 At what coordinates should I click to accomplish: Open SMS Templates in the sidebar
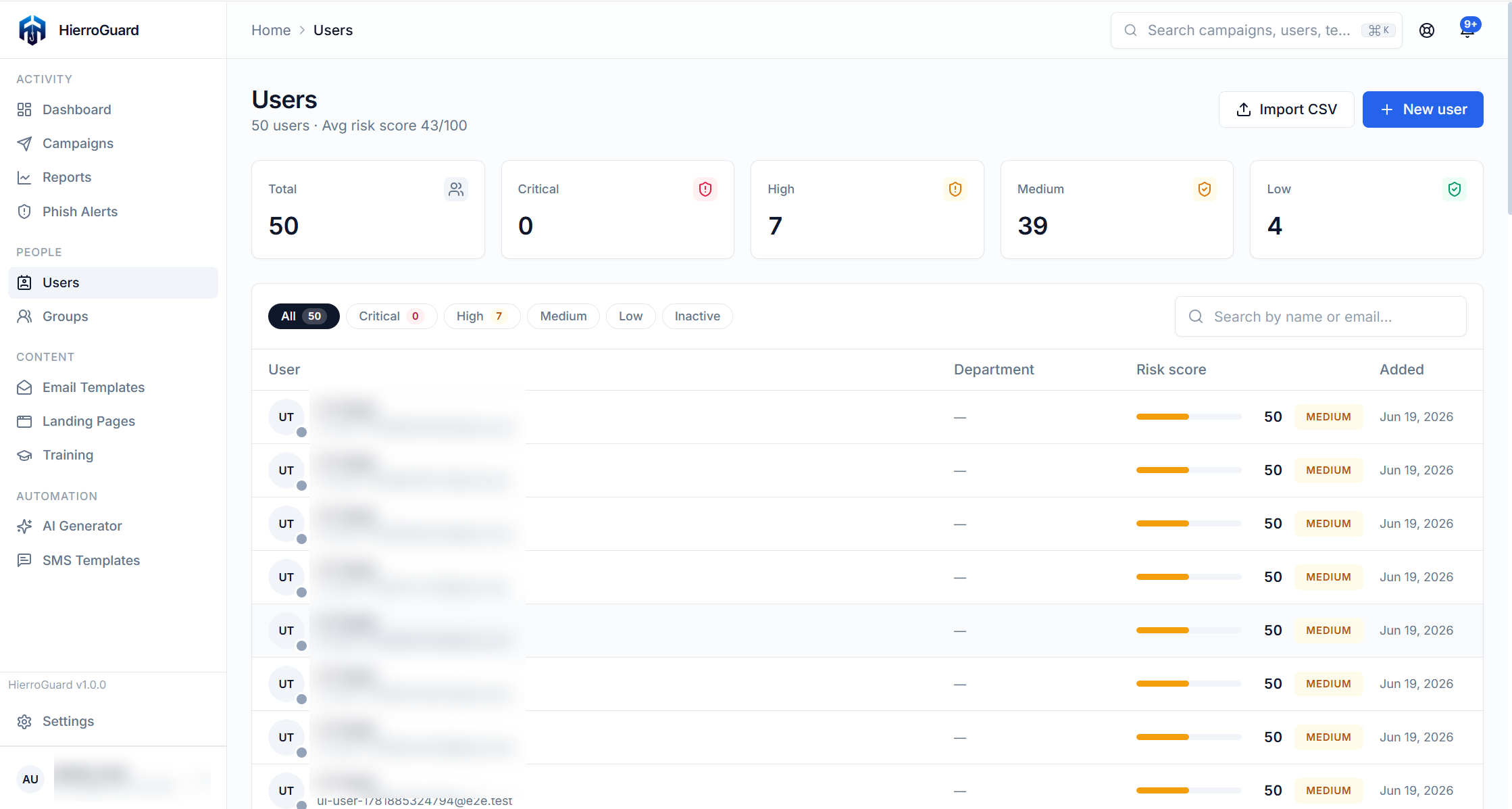coord(113,560)
